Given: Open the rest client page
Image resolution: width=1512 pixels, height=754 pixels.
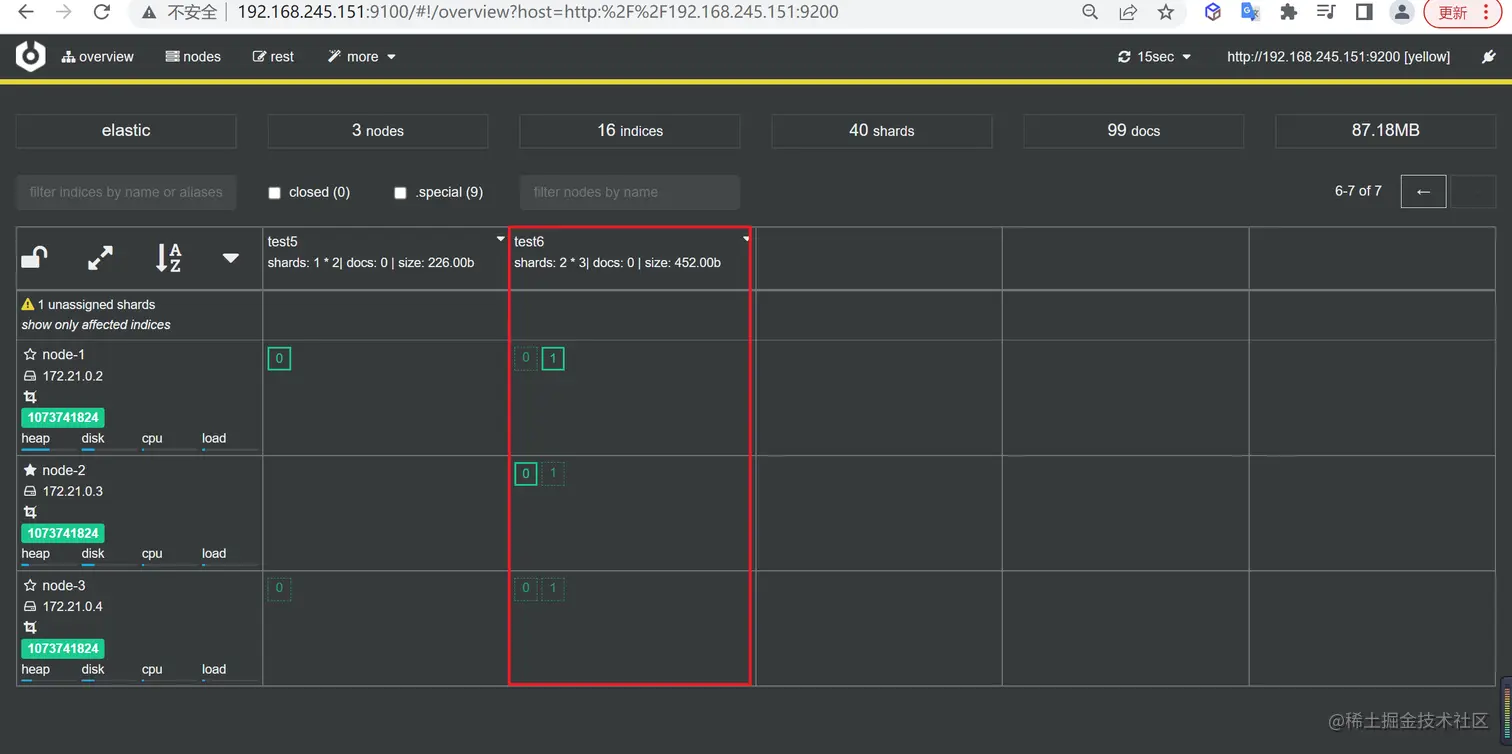Looking at the screenshot, I should point(273,57).
